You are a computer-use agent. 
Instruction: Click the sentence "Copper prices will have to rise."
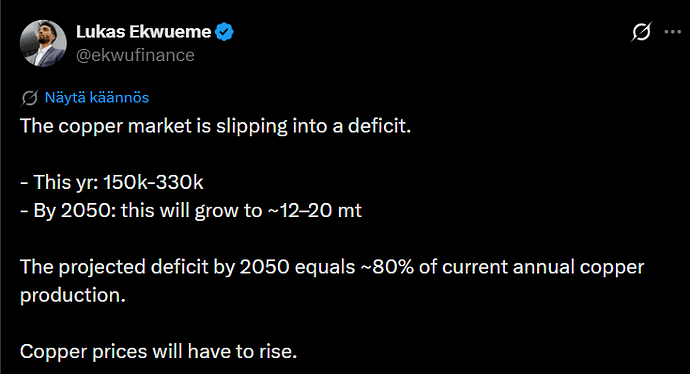pos(159,352)
